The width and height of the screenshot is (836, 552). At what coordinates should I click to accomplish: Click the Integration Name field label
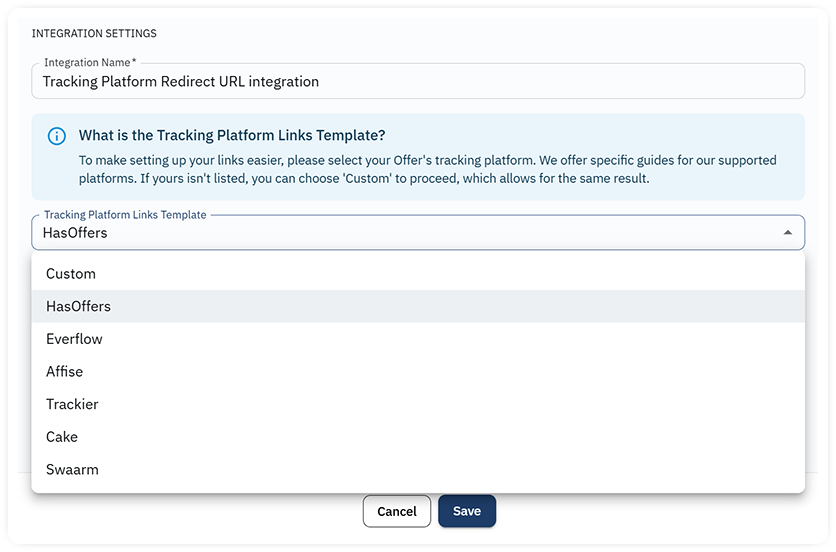[90, 62]
